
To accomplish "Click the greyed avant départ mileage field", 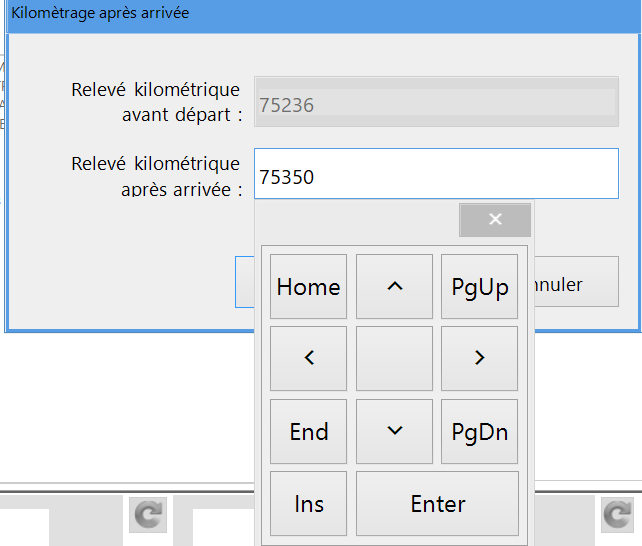I will 436,103.
